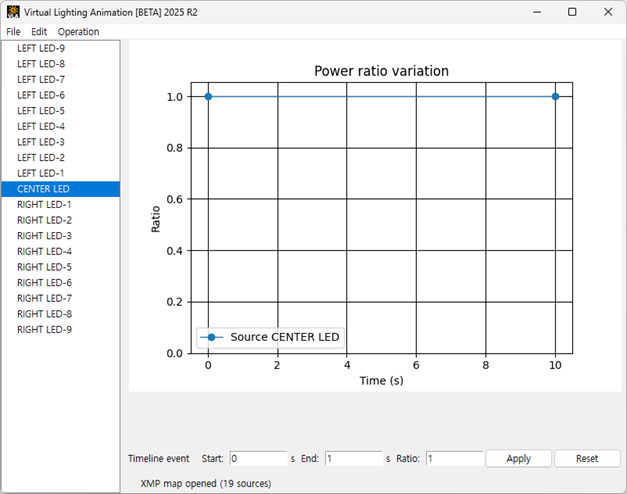This screenshot has width=627, height=494.
Task: Select LEFT LED-1 in source list
Action: [x=61, y=173]
